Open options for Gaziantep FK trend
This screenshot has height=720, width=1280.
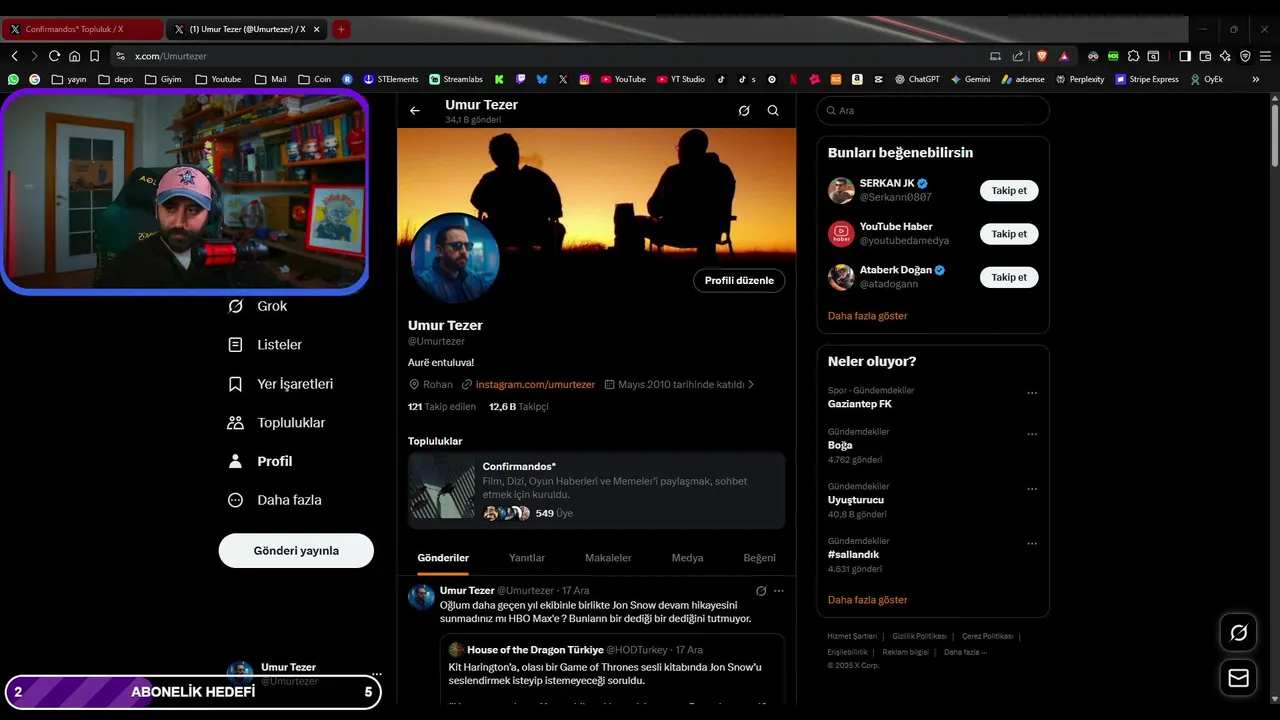coord(1032,393)
